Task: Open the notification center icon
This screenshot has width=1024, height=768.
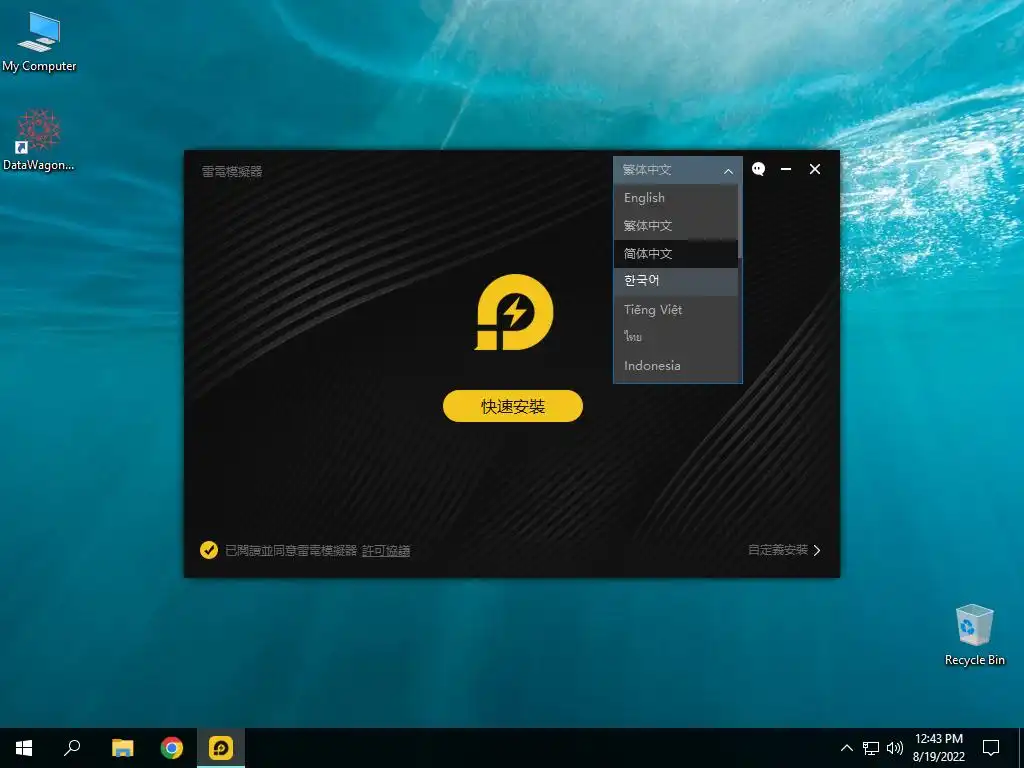Action: (991, 748)
